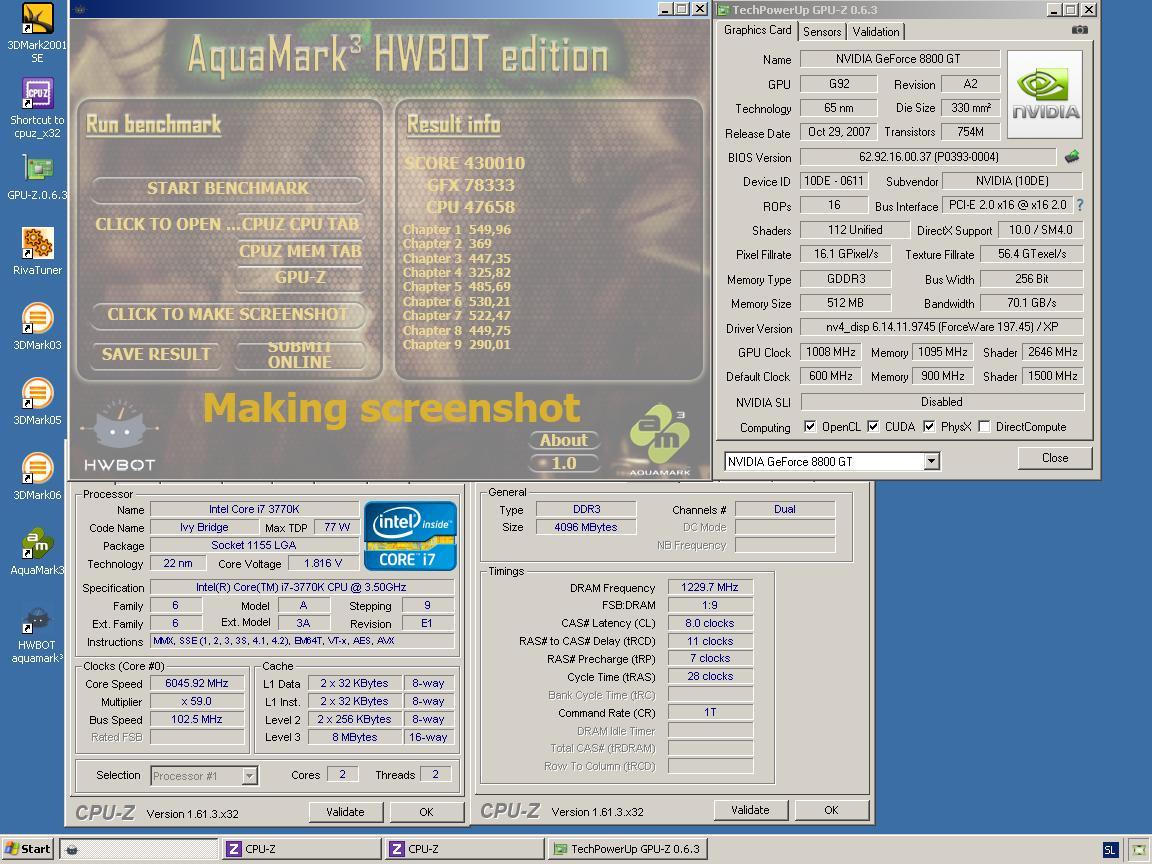Switch to the Graphics Card tab
Screen dimensions: 1152x864
pyautogui.click(x=757, y=30)
